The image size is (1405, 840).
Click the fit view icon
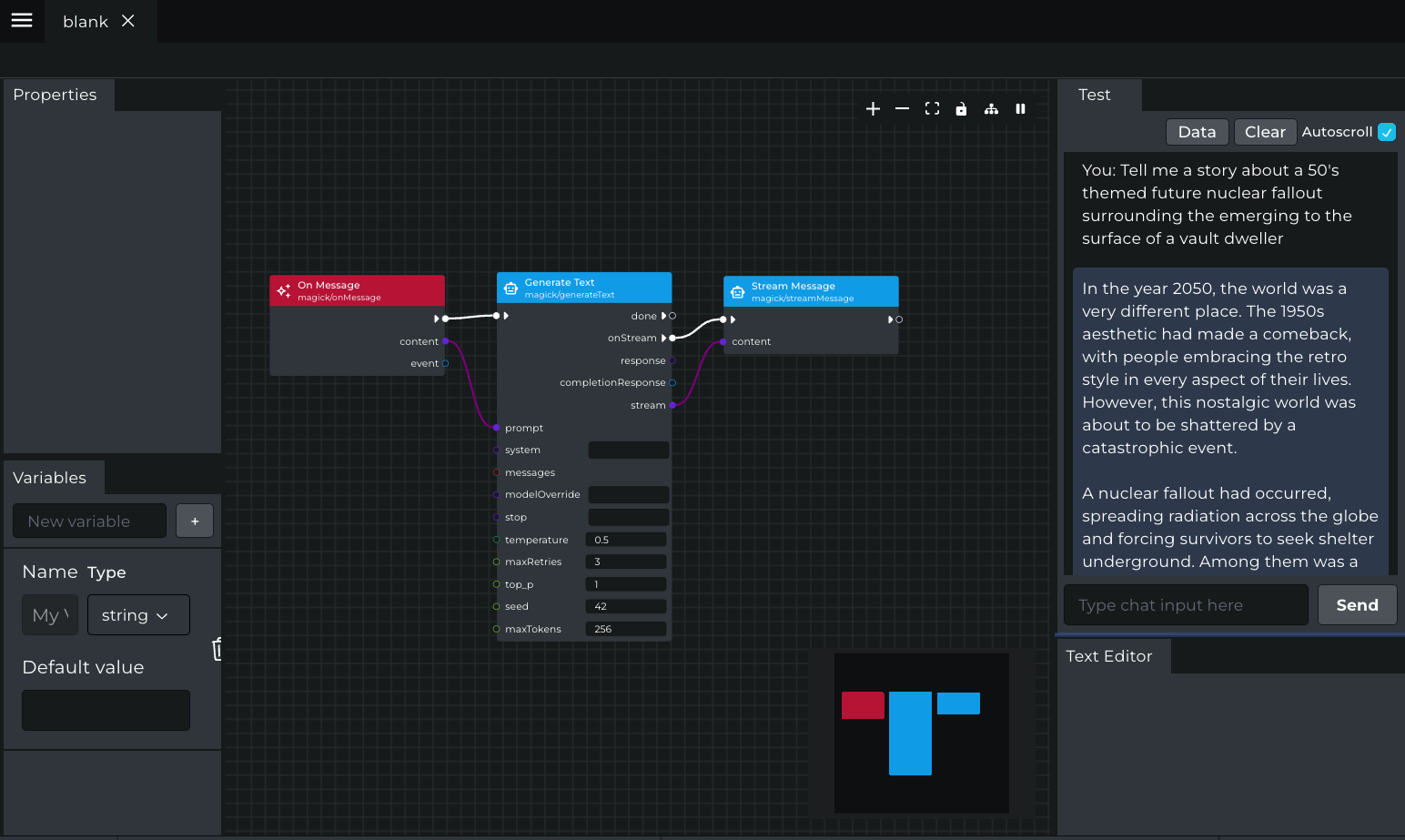tap(932, 109)
